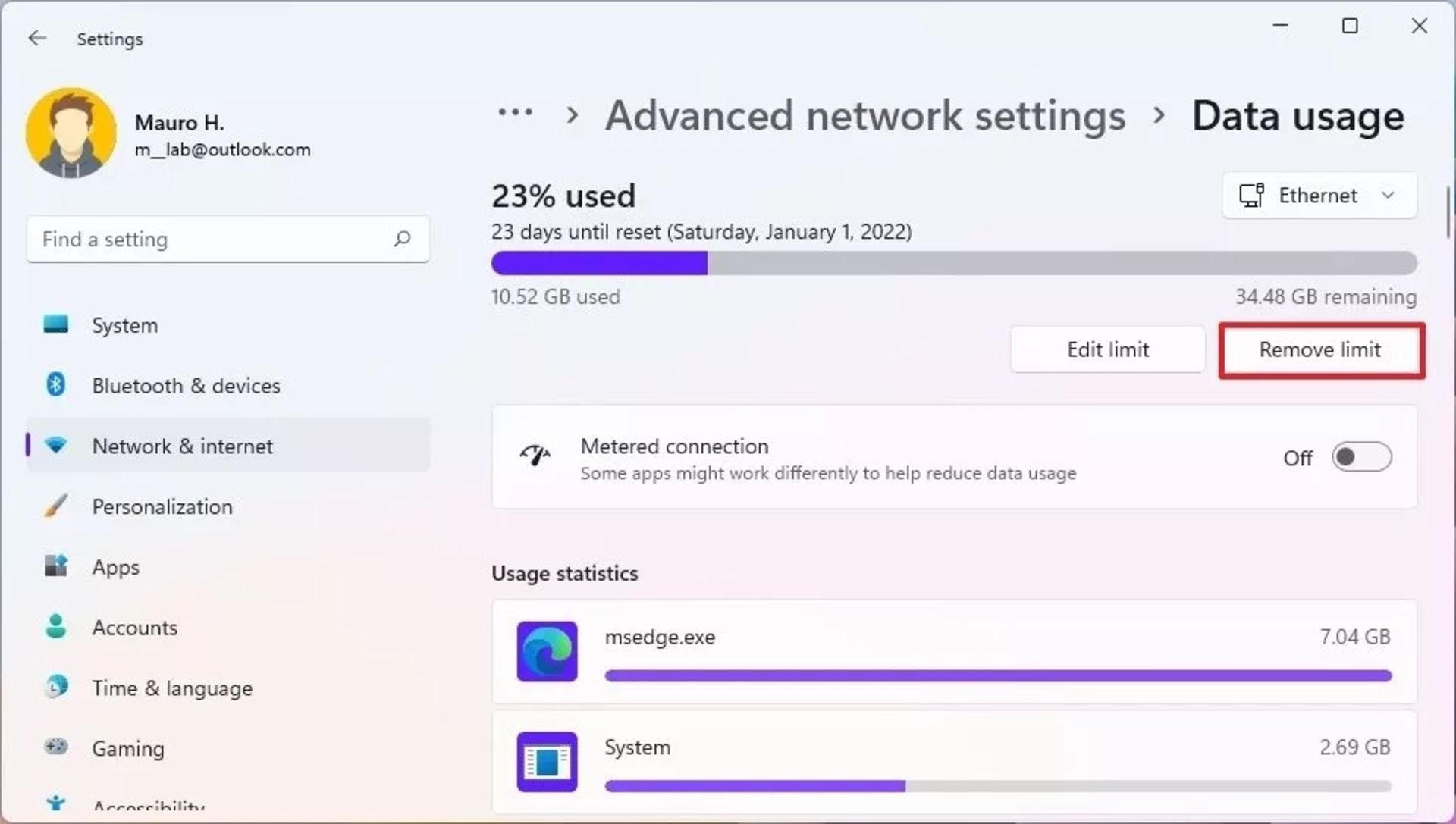1456x824 pixels.
Task: Select the Bluetooth icon in sidebar
Action: (x=55, y=385)
